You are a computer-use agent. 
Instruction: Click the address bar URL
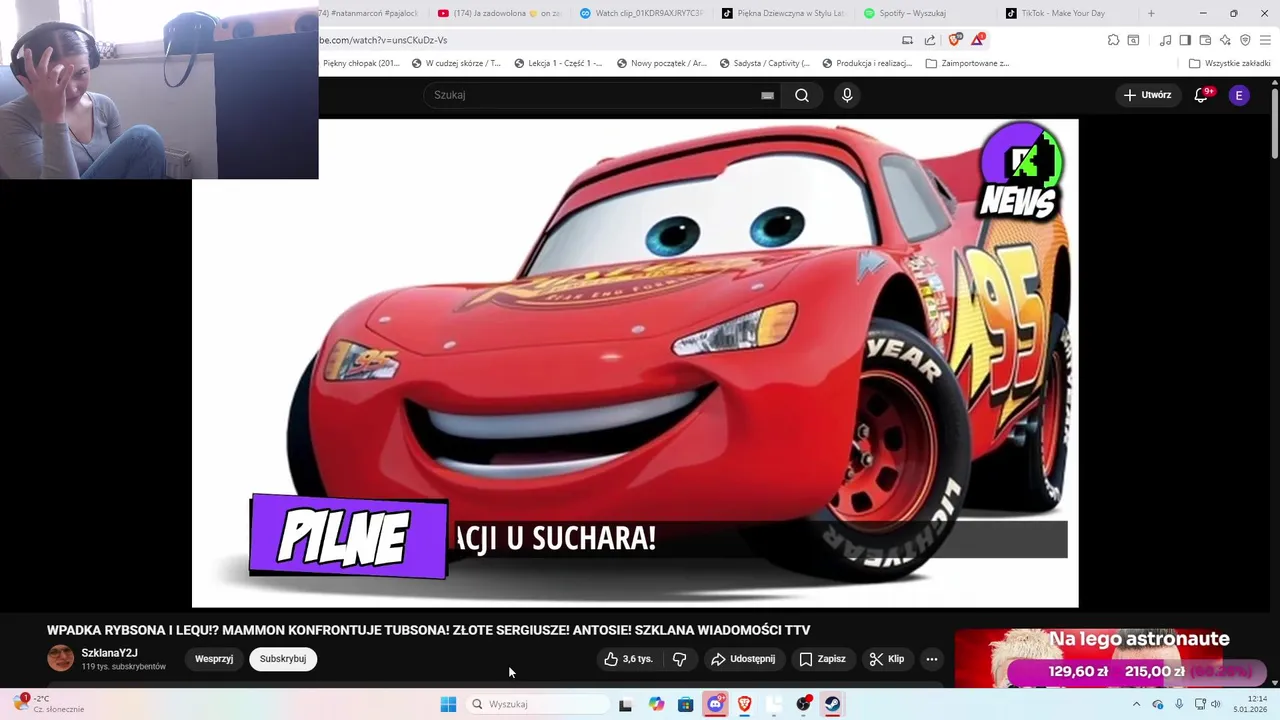(383, 40)
